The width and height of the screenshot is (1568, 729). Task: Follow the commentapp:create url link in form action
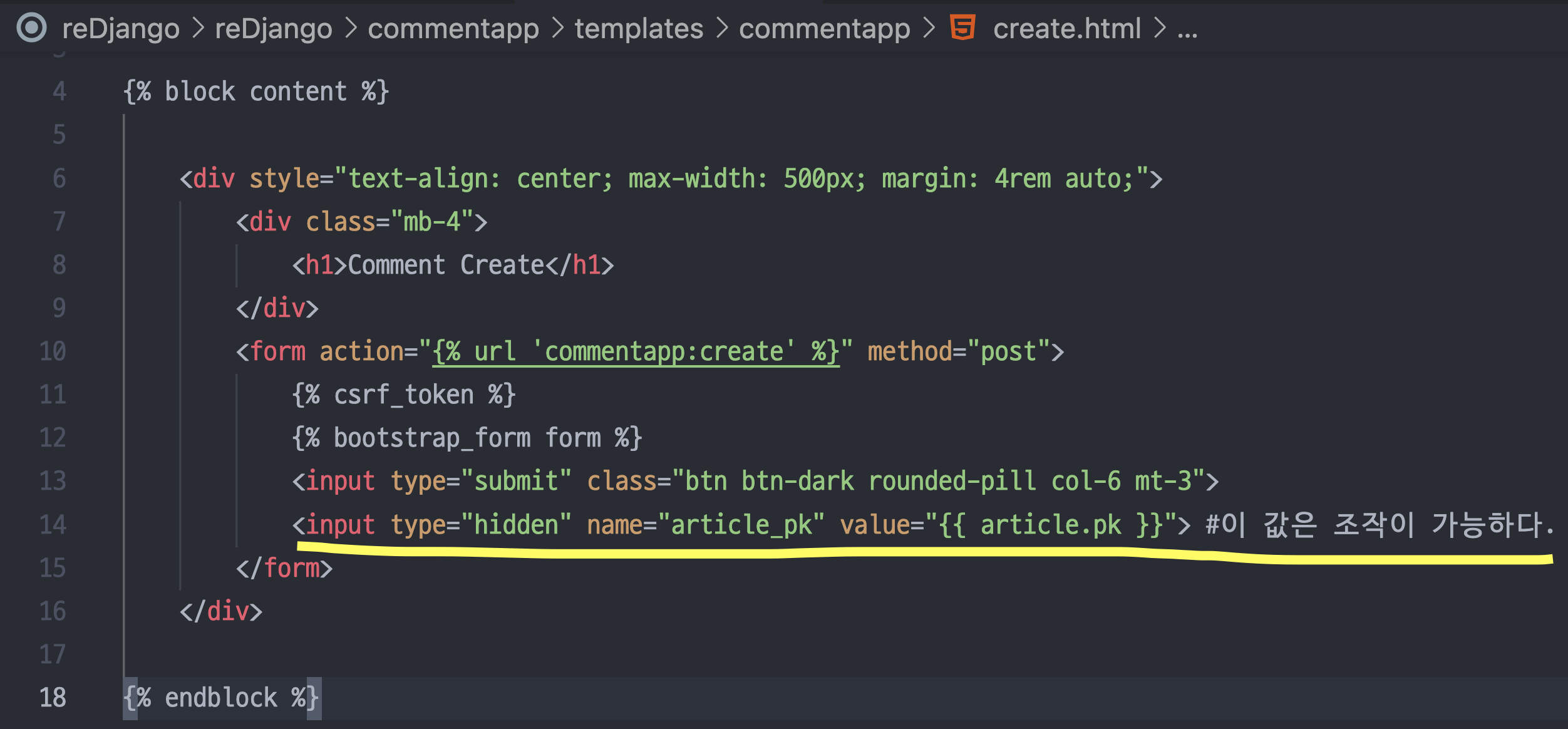636,352
